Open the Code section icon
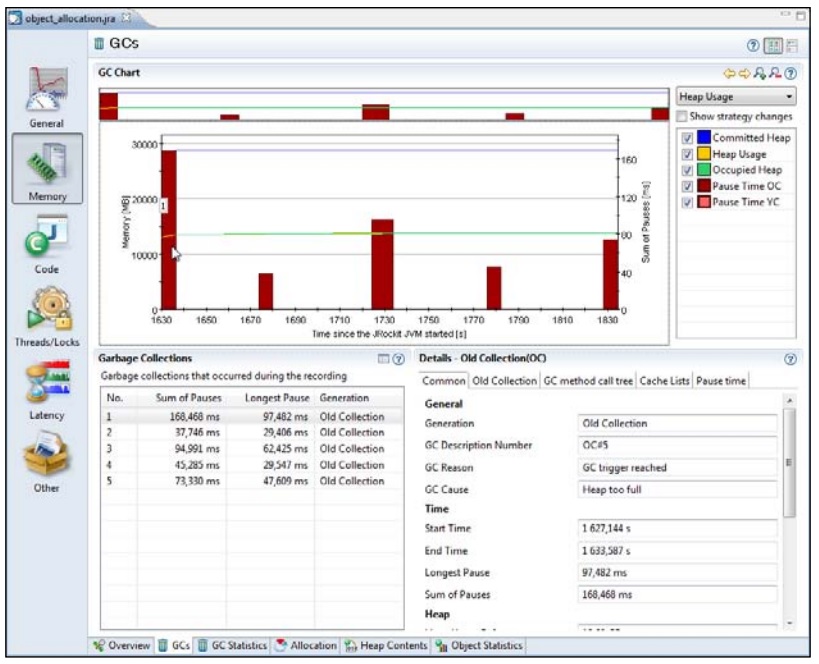Viewport: 819px width, 664px height. pyautogui.click(x=47, y=240)
